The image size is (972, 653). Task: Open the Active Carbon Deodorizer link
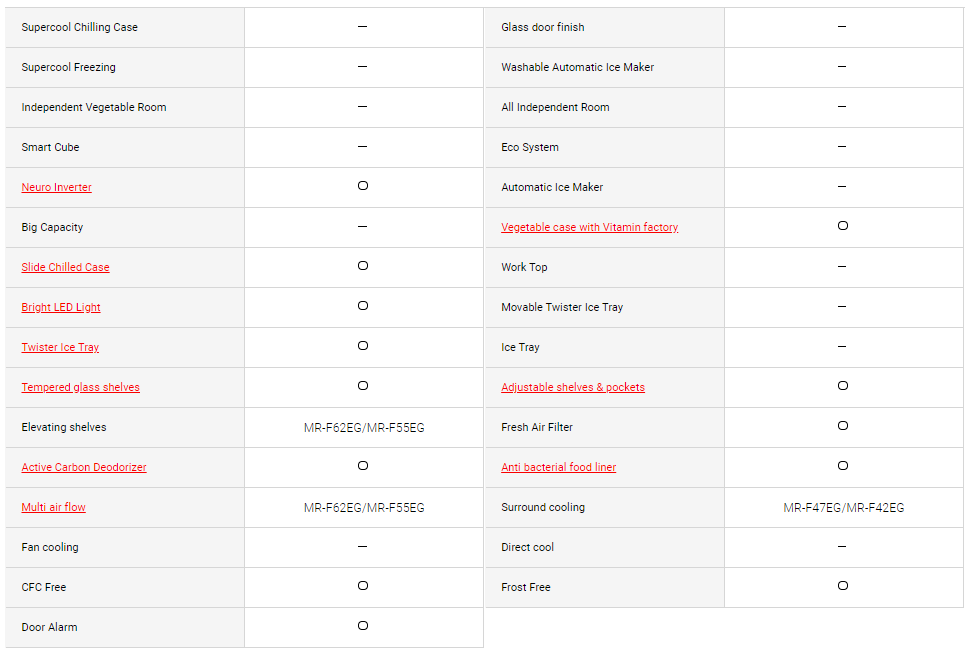84,467
